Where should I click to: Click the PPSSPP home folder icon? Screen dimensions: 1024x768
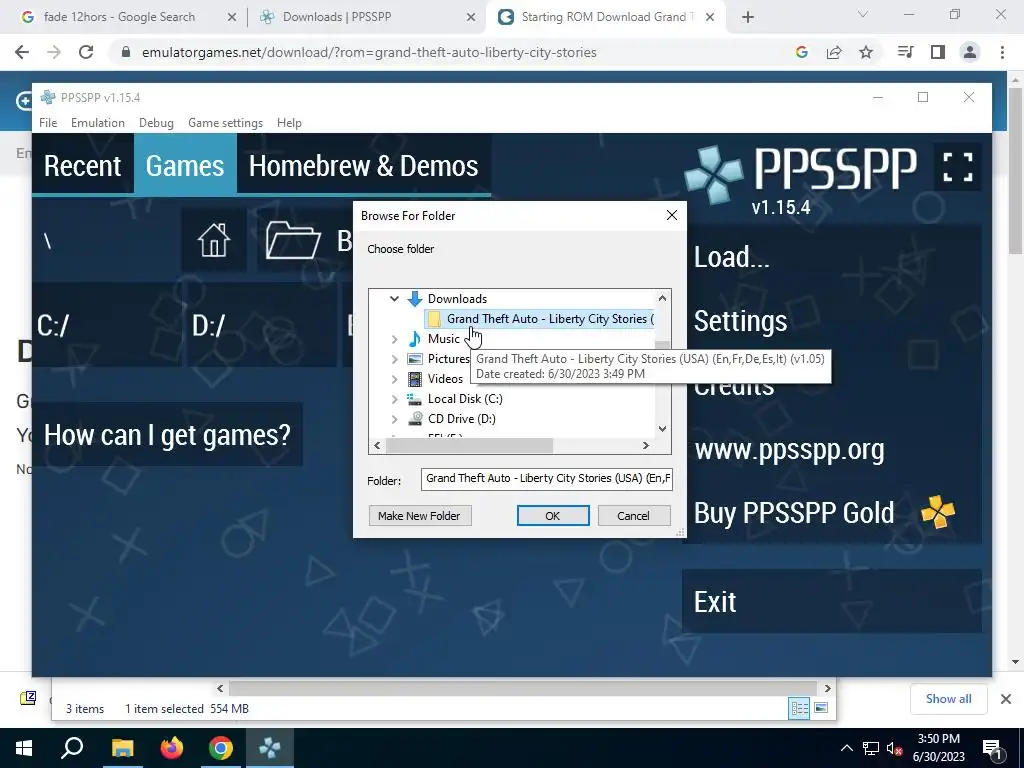tap(214, 240)
